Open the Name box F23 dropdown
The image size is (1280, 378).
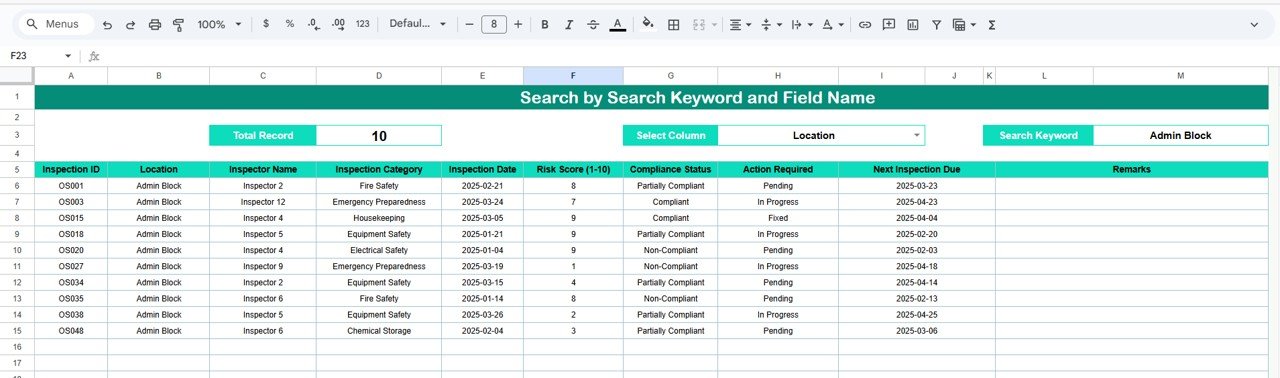(x=68, y=56)
